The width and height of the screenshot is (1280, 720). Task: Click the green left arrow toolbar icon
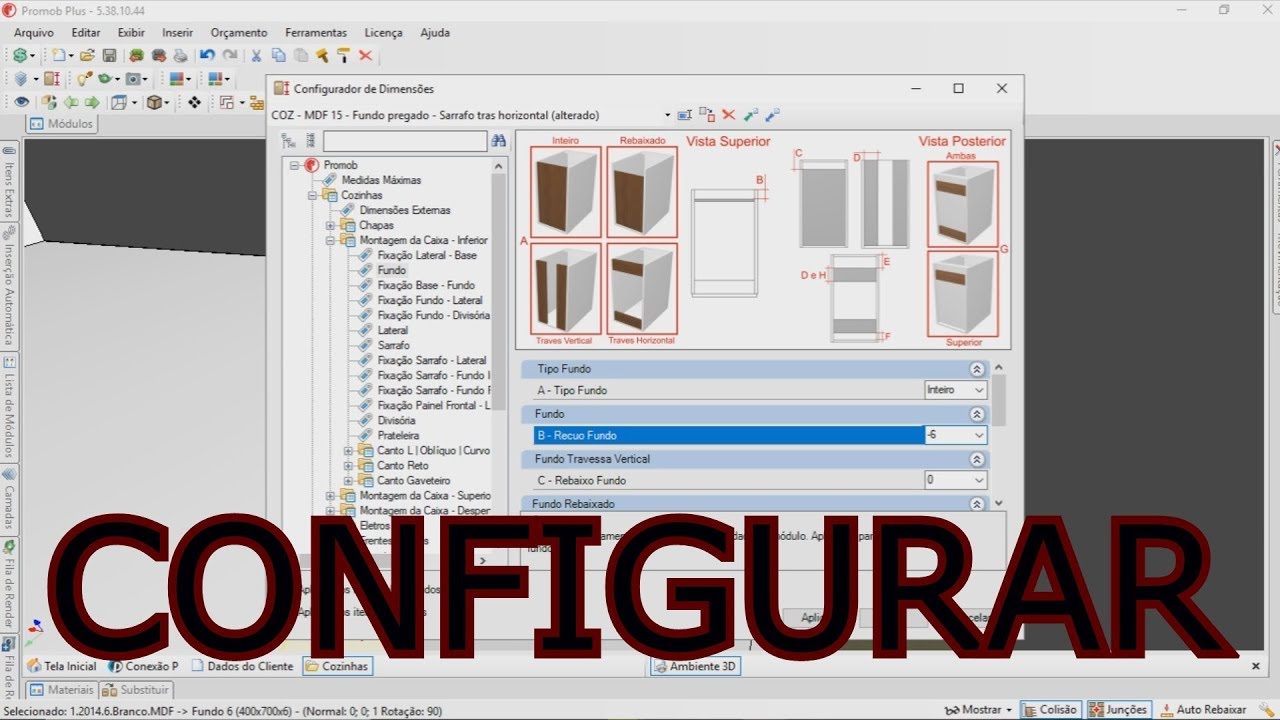pos(71,102)
